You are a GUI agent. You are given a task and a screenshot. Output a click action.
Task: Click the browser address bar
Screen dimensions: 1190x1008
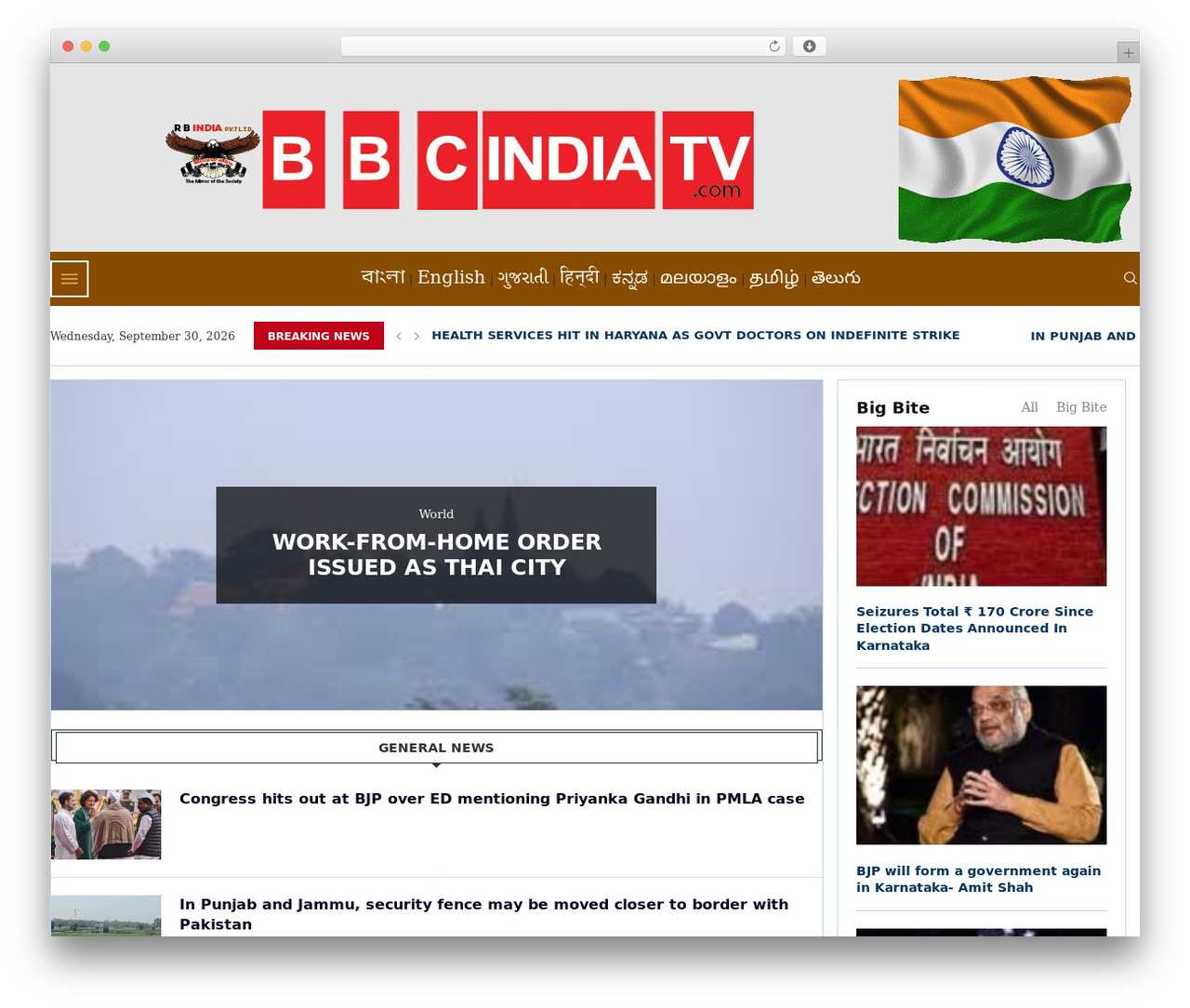[562, 46]
